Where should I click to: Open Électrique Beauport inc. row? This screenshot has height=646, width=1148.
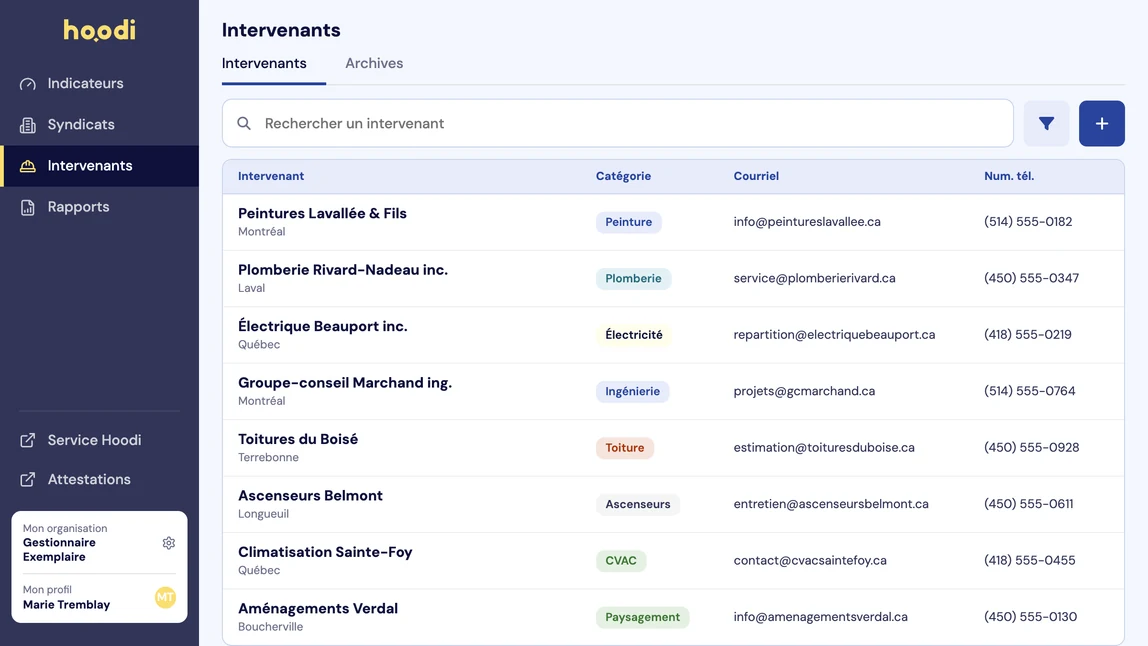click(x=674, y=335)
